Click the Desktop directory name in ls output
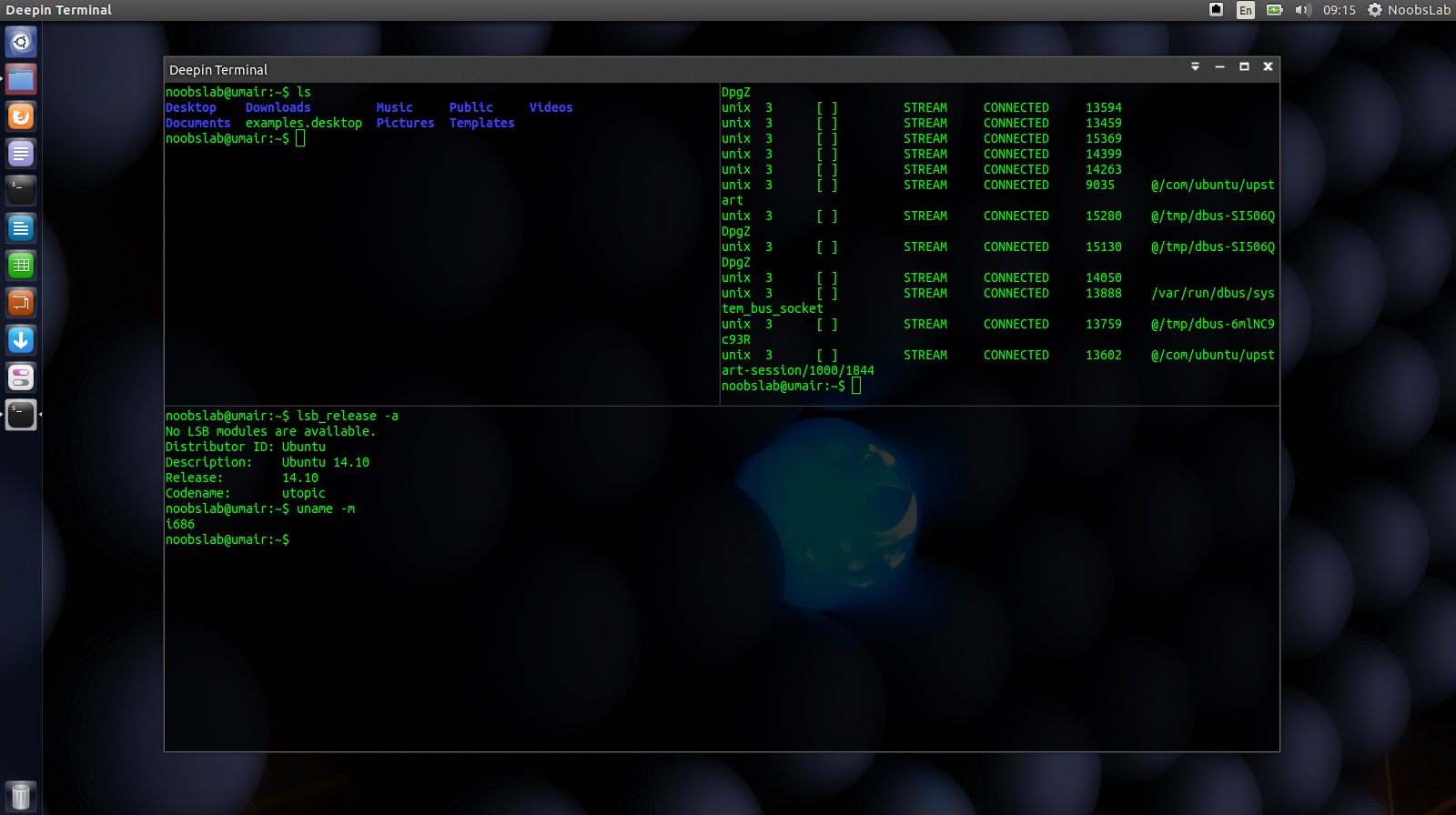This screenshot has width=1456, height=815. click(x=191, y=107)
